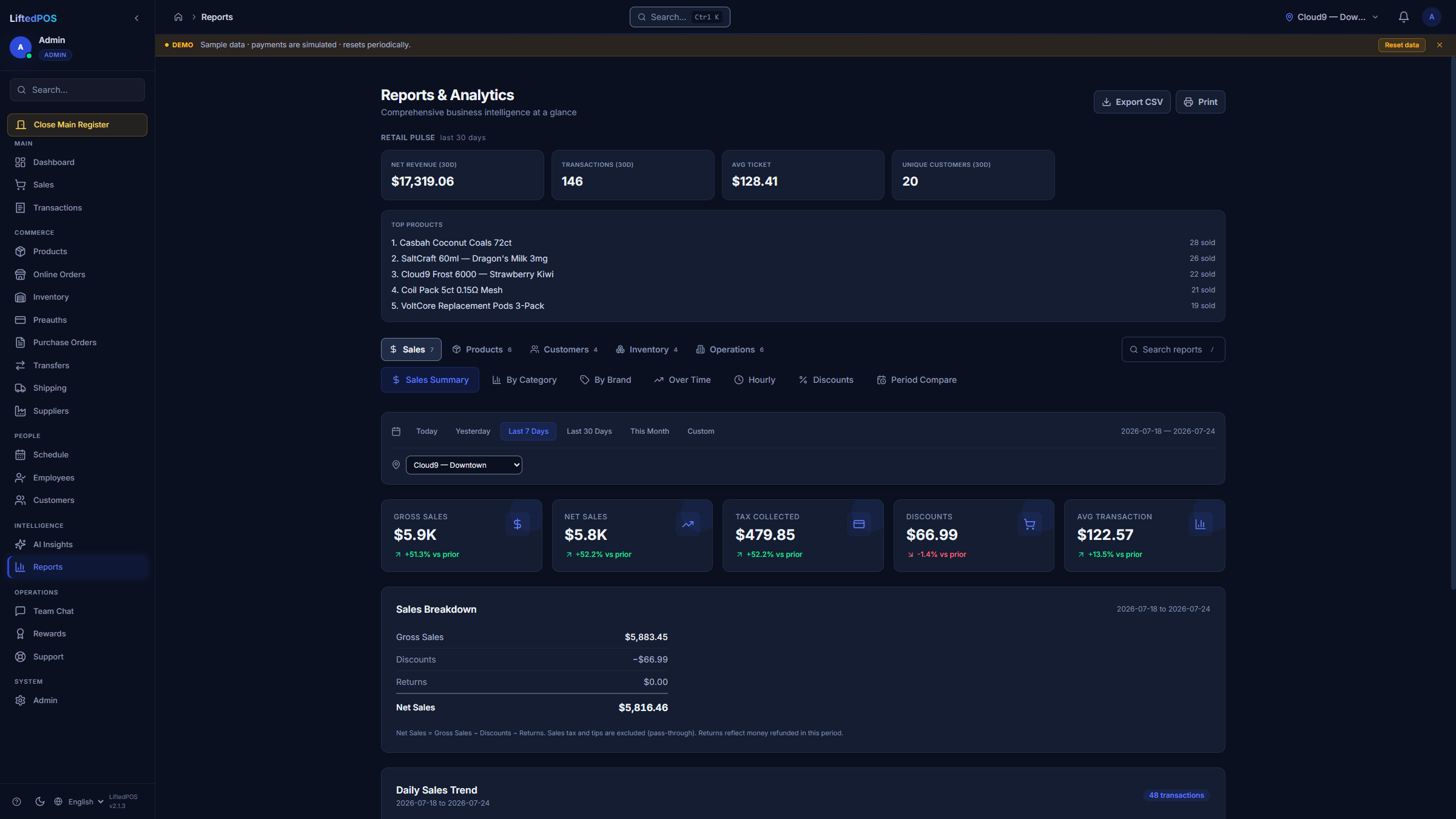Open Suppliers in the sidebar

[x=77, y=411]
